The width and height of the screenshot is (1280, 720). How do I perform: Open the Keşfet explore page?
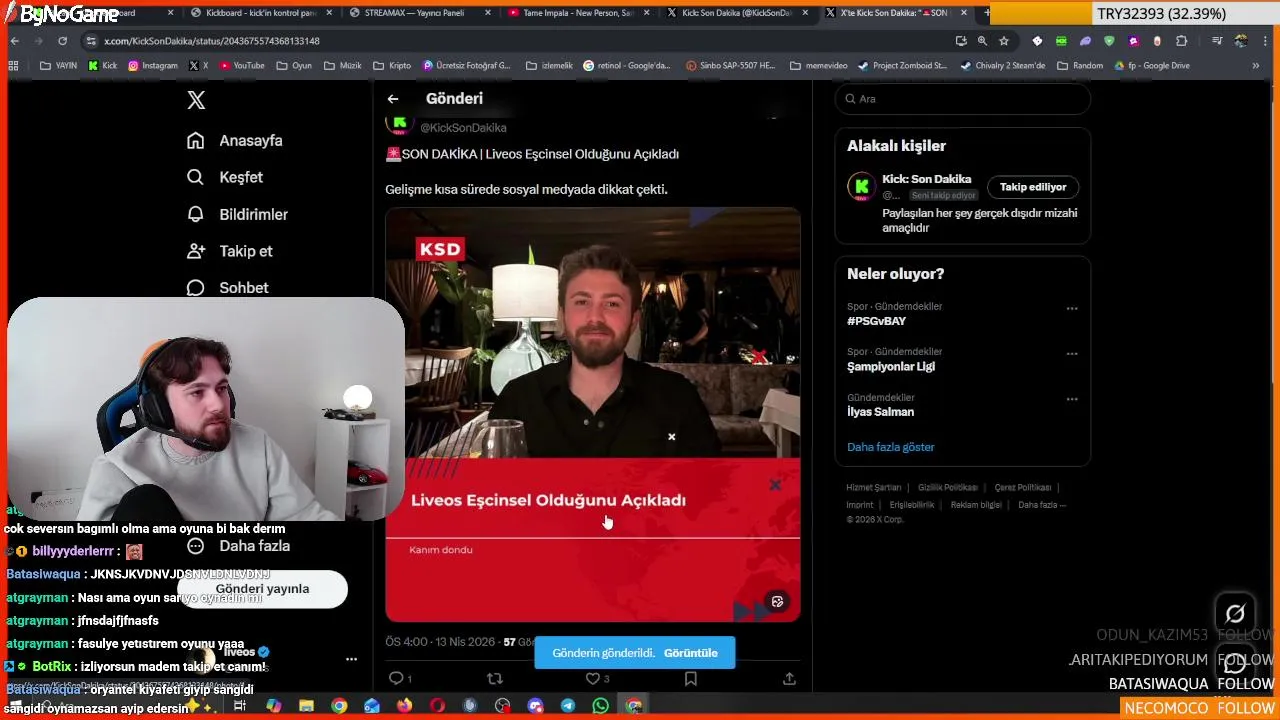tap(225, 177)
